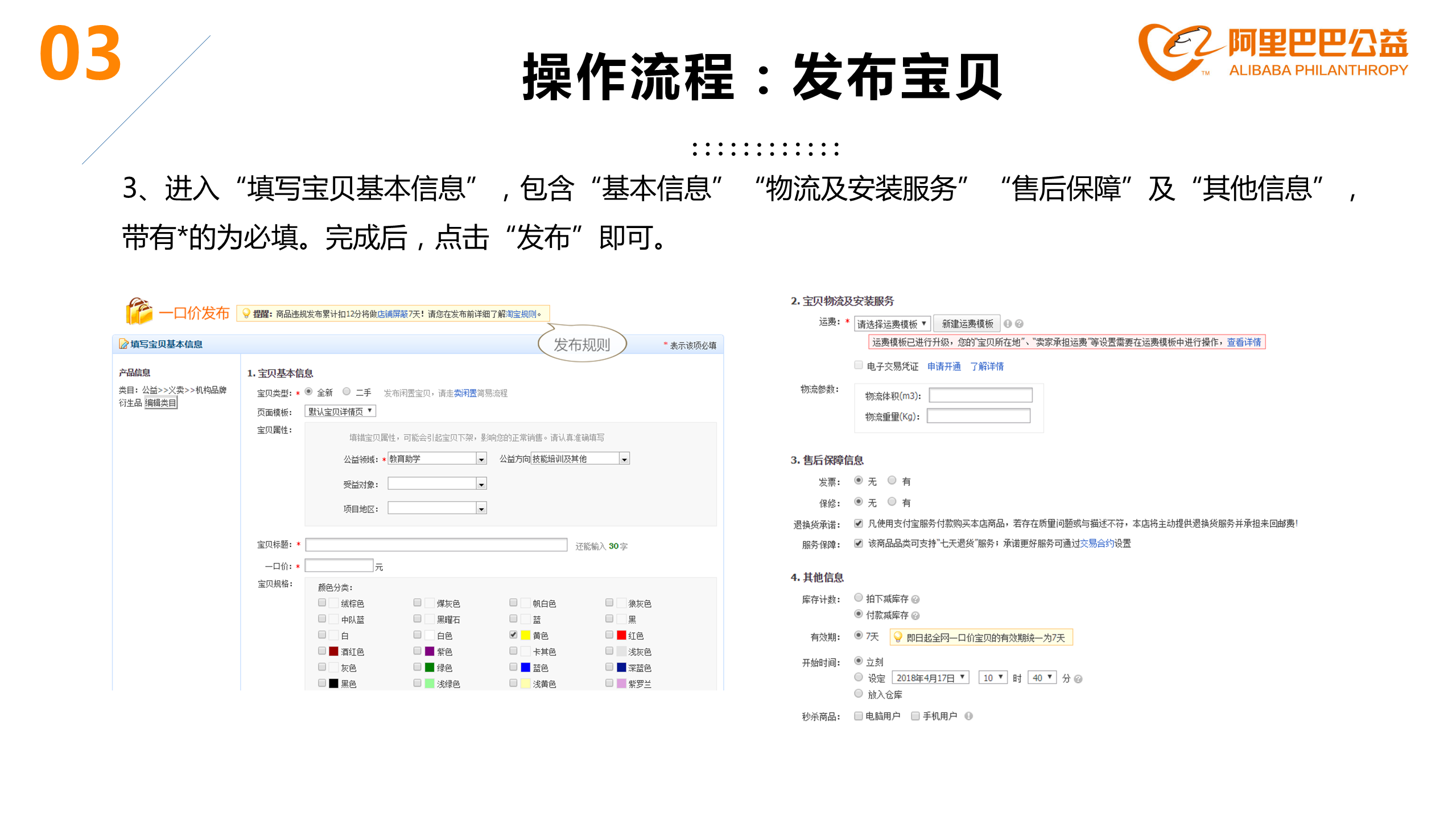Click the yellow 黄色 color swatch

tap(526, 635)
